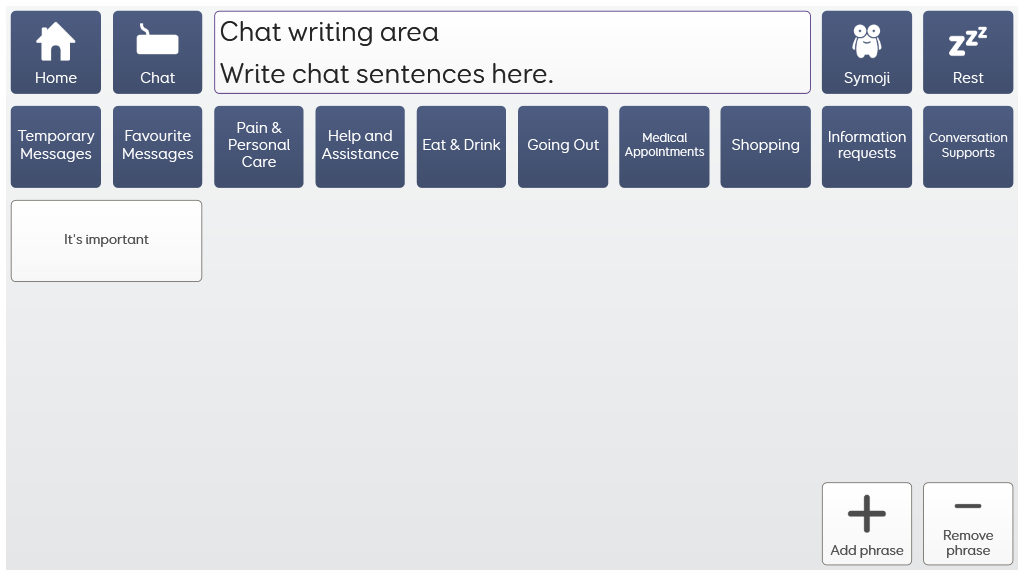This screenshot has width=1024, height=576.
Task: Show Eat & Drink phrases
Action: [x=461, y=146]
